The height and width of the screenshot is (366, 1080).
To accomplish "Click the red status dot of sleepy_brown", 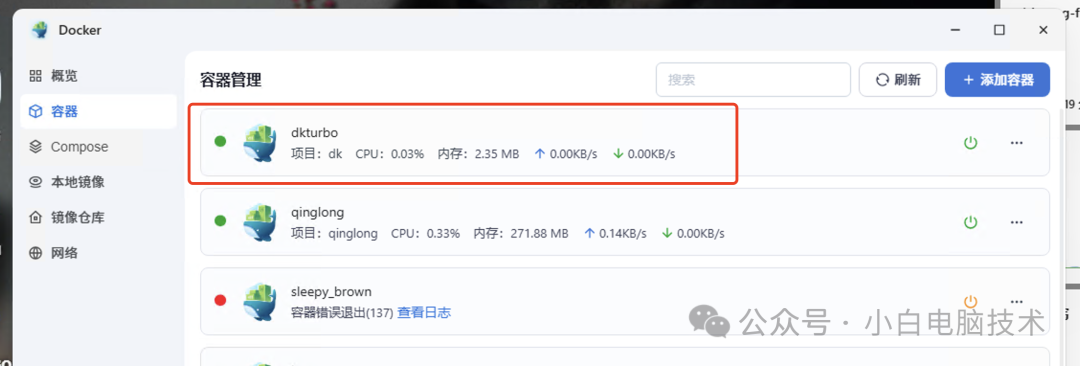I will (220, 301).
